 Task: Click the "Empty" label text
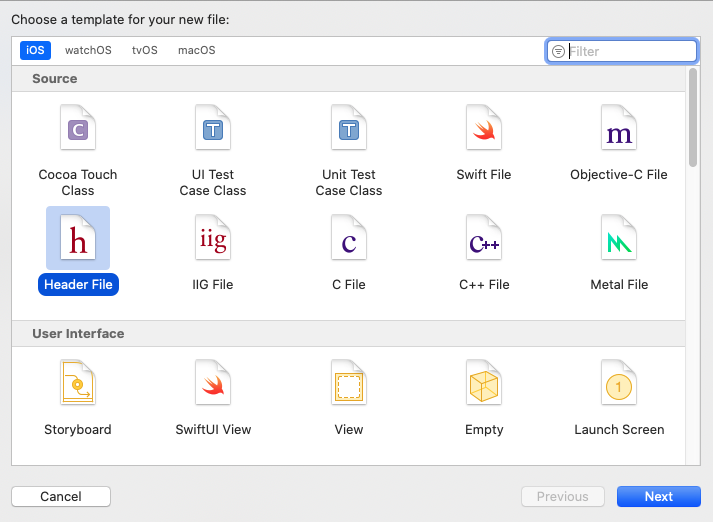(484, 430)
